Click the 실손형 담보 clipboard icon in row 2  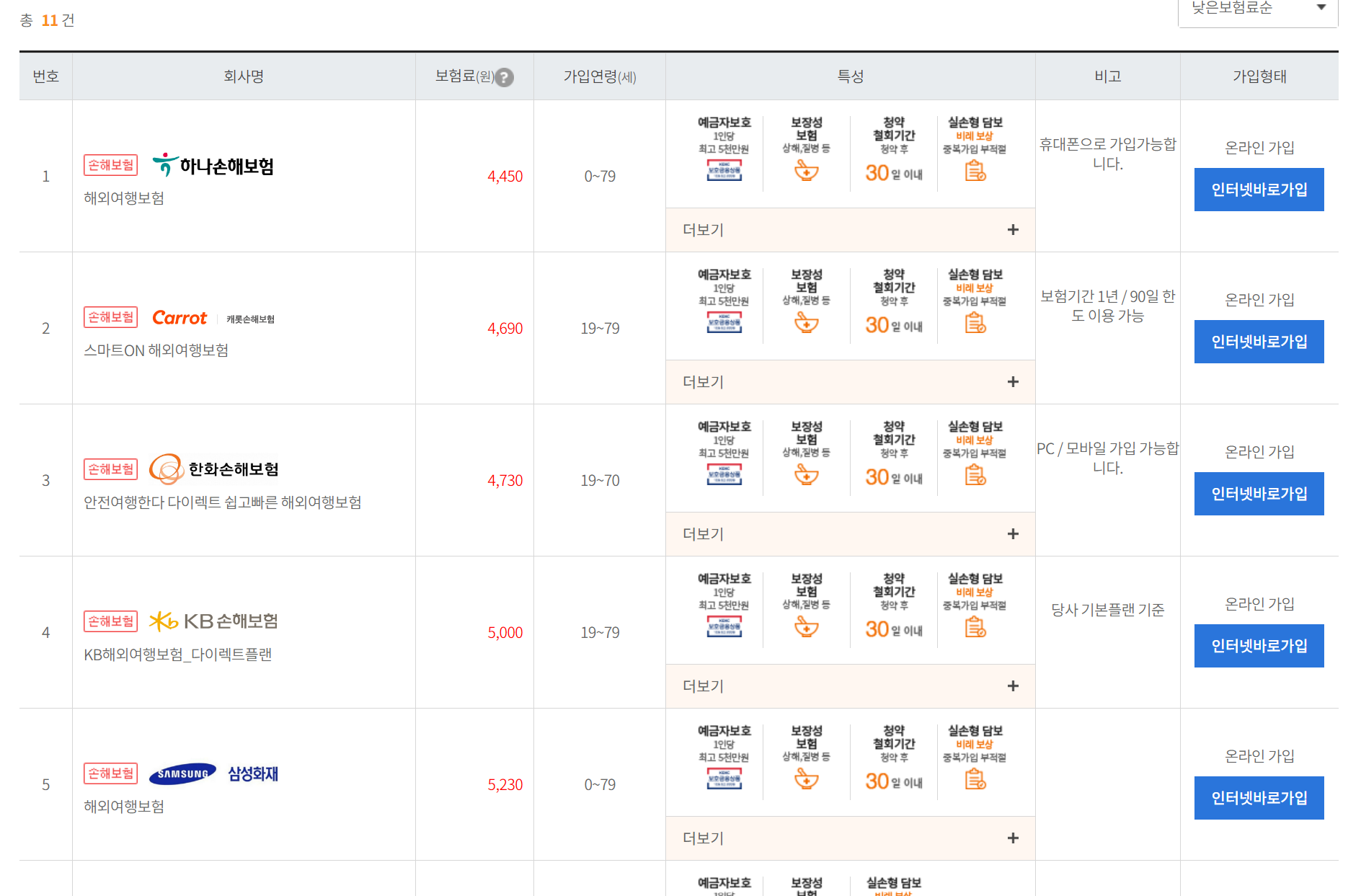975,323
